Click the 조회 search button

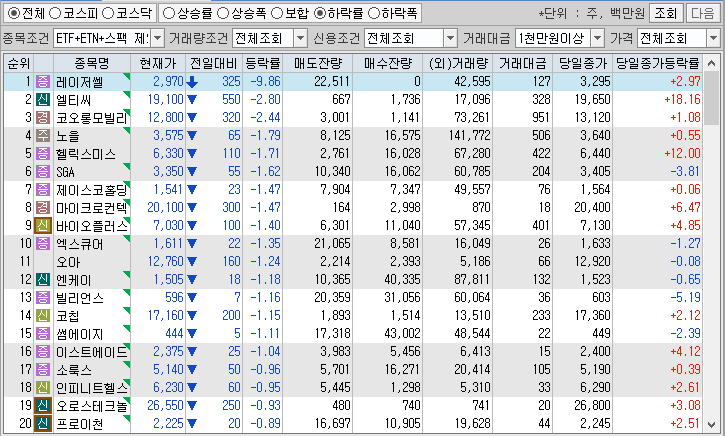666,13
